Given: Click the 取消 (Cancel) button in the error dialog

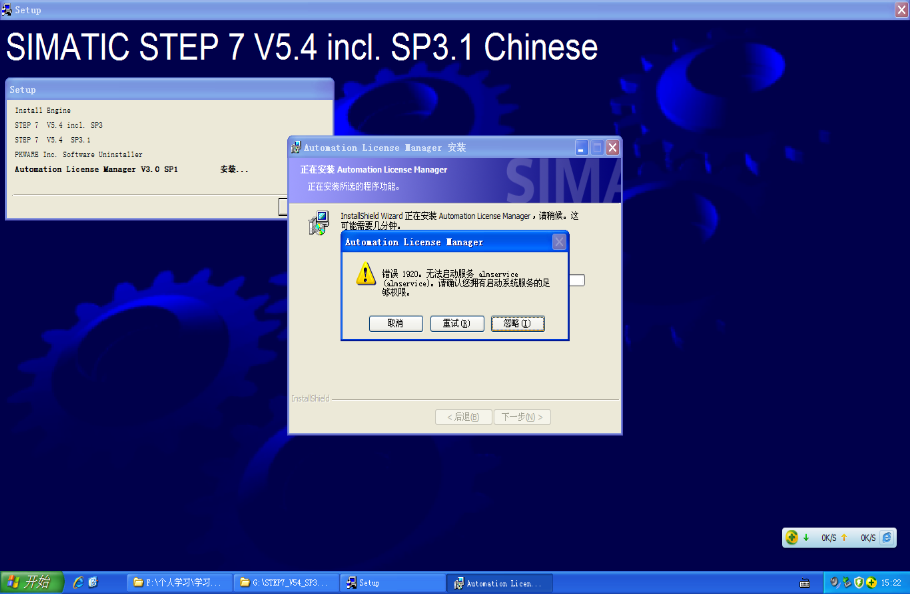Looking at the screenshot, I should tap(396, 324).
